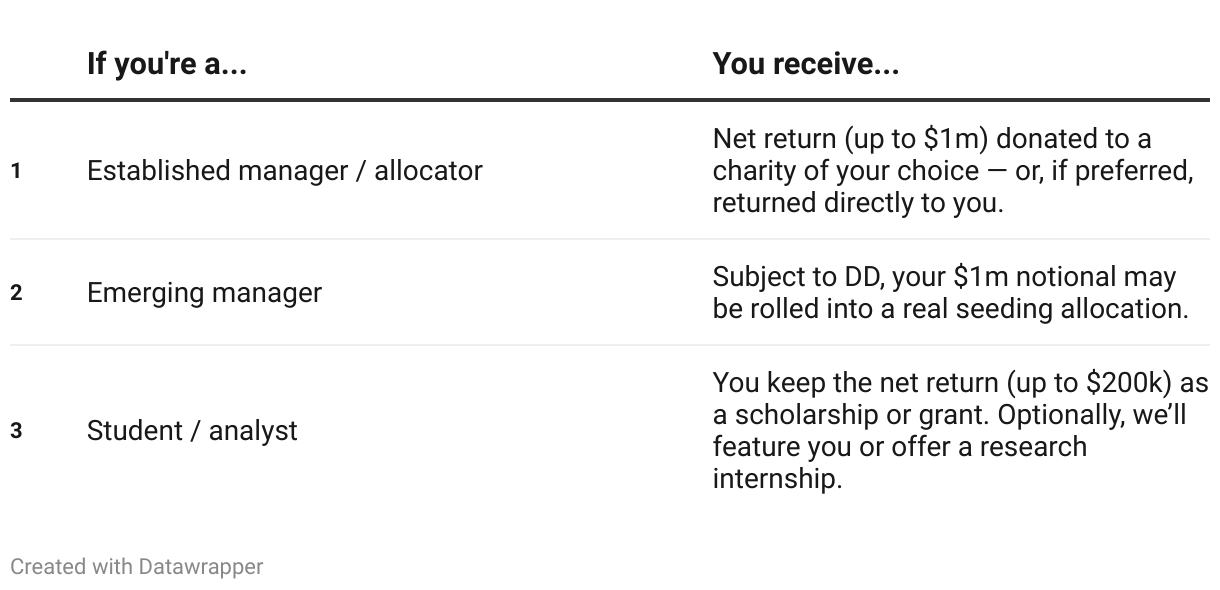Open the "Created with Datawrapper" link

[x=136, y=567]
